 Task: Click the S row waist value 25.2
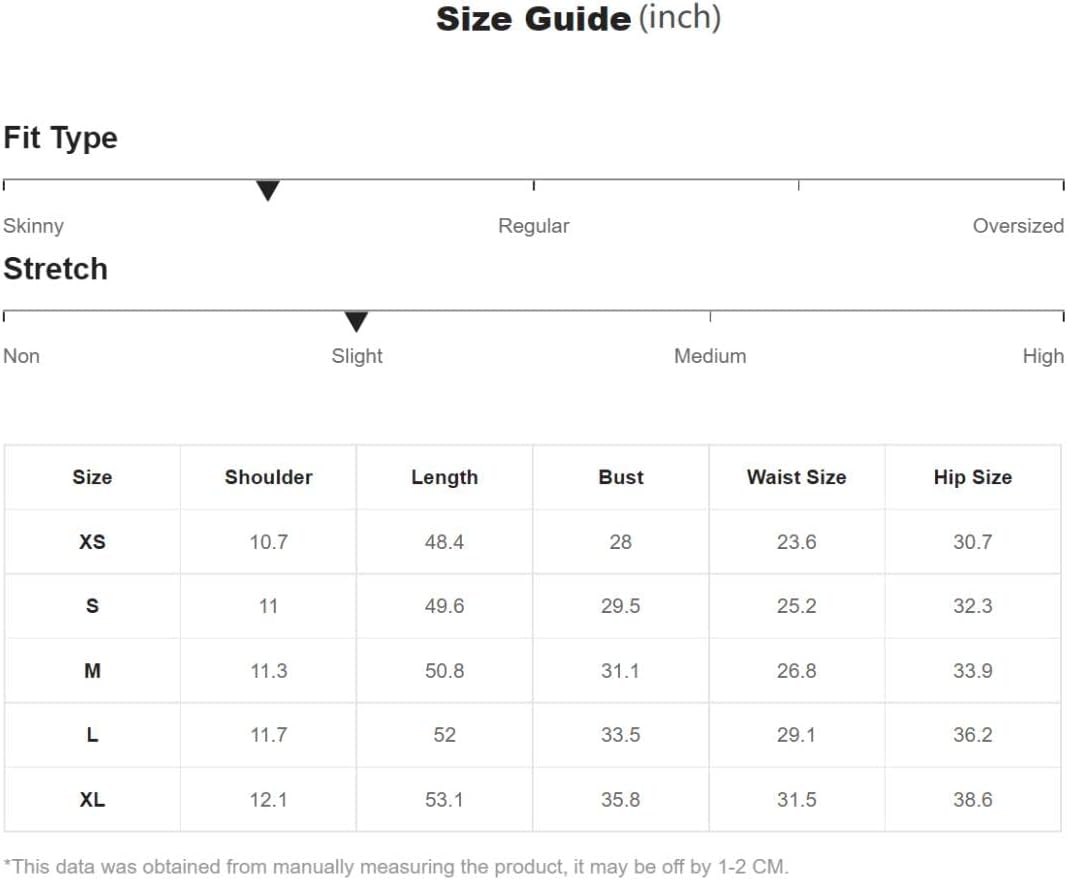coord(796,606)
